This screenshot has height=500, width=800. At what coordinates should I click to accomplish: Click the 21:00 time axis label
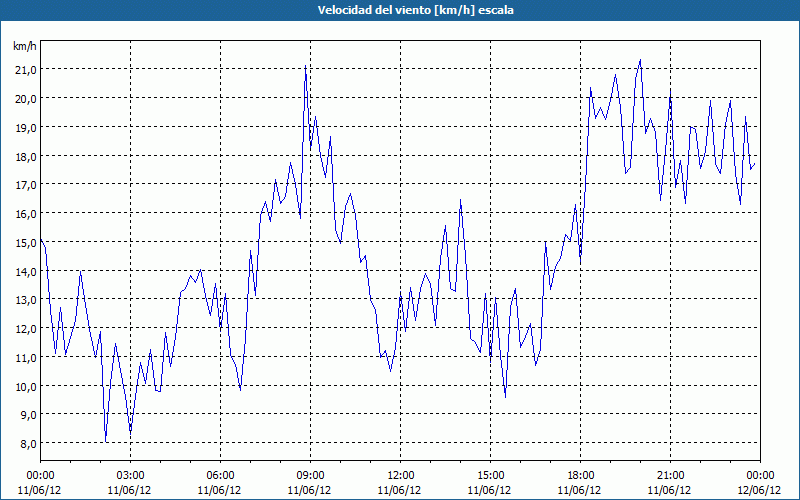pyautogui.click(x=670, y=476)
